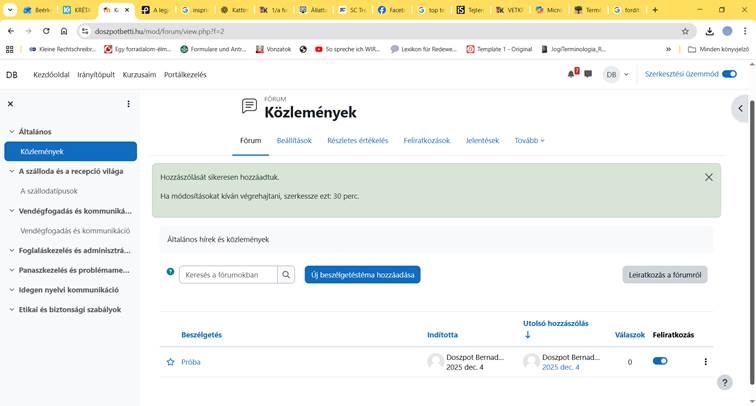Click the forum search magnifier button
The height and width of the screenshot is (406, 756).
pyautogui.click(x=286, y=275)
